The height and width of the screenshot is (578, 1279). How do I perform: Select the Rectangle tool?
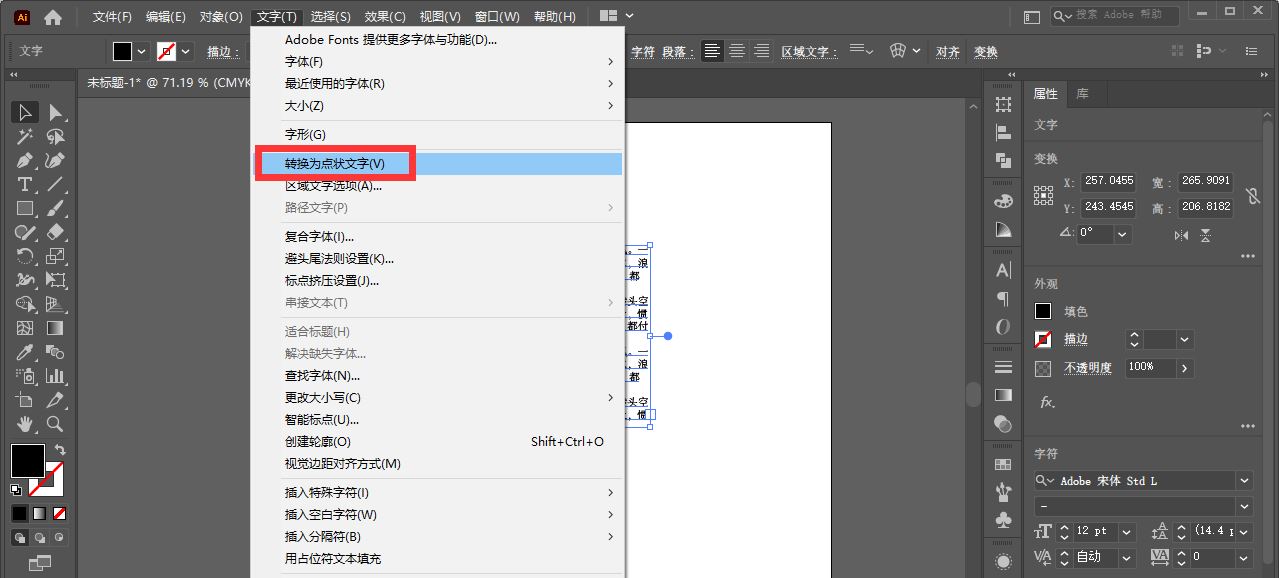pos(25,209)
